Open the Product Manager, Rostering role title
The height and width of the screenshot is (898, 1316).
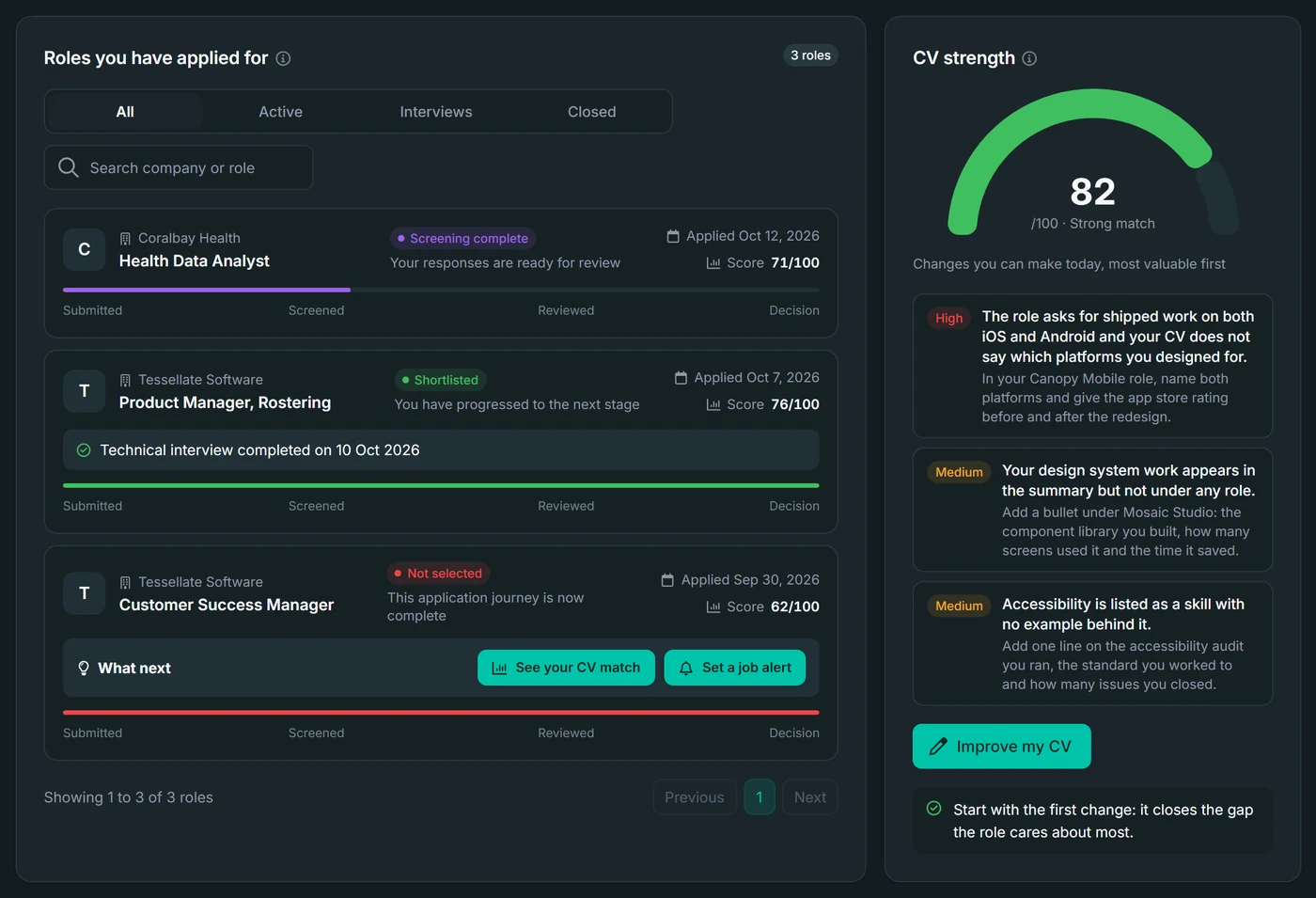tap(226, 402)
